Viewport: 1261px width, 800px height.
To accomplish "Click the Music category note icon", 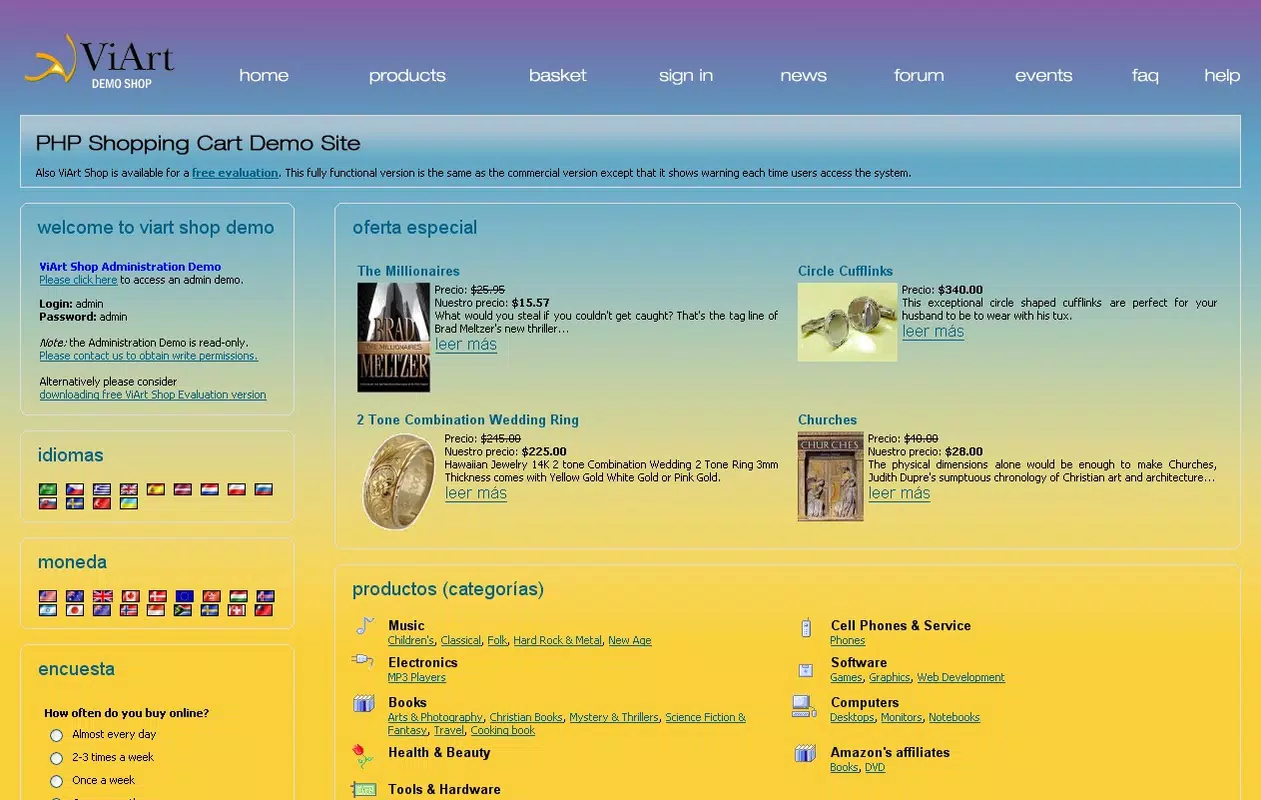I will (364, 627).
